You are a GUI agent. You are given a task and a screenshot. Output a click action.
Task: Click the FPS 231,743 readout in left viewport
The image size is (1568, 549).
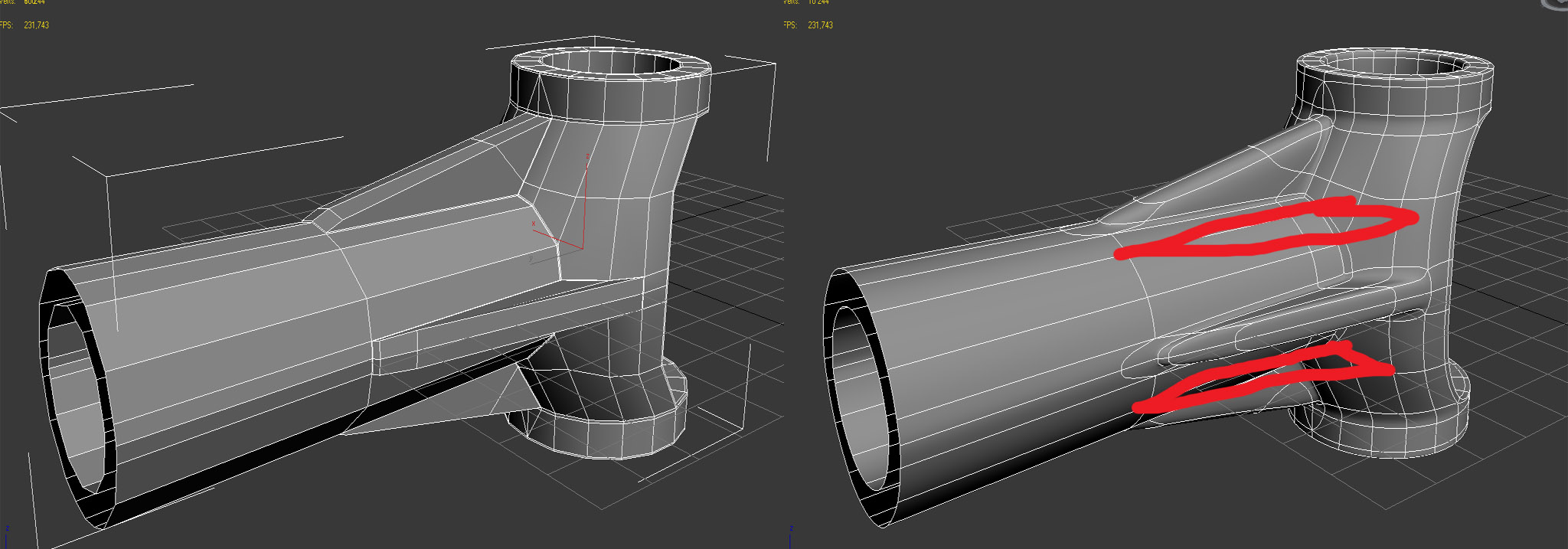[24, 25]
